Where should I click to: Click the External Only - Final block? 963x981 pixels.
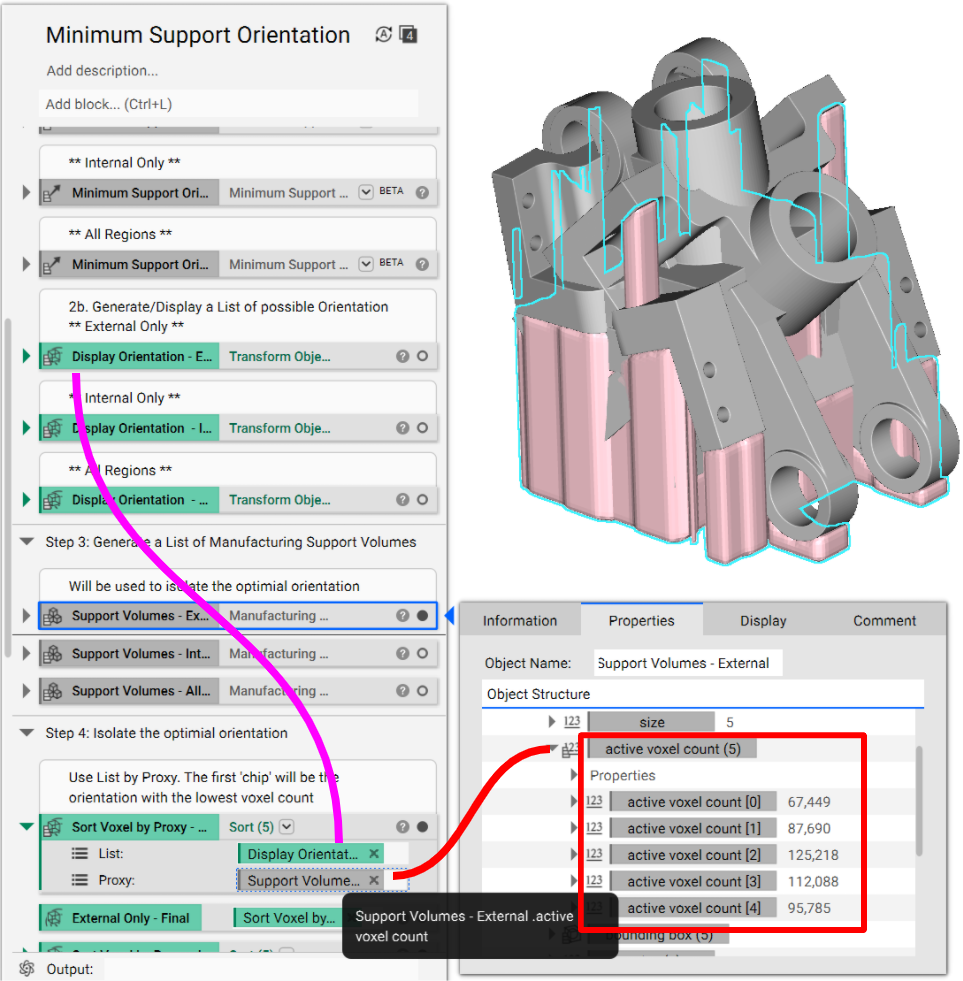coord(120,918)
